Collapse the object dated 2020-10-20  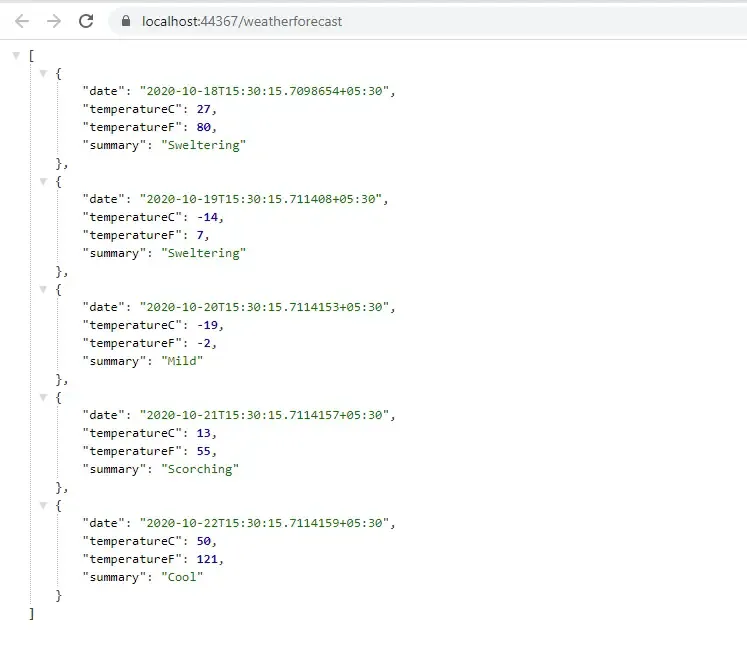(x=43, y=289)
